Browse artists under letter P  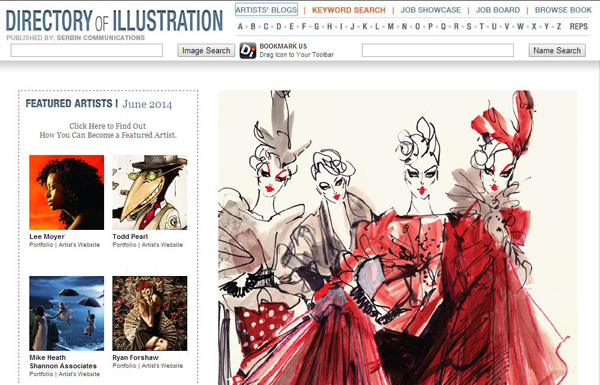point(430,26)
